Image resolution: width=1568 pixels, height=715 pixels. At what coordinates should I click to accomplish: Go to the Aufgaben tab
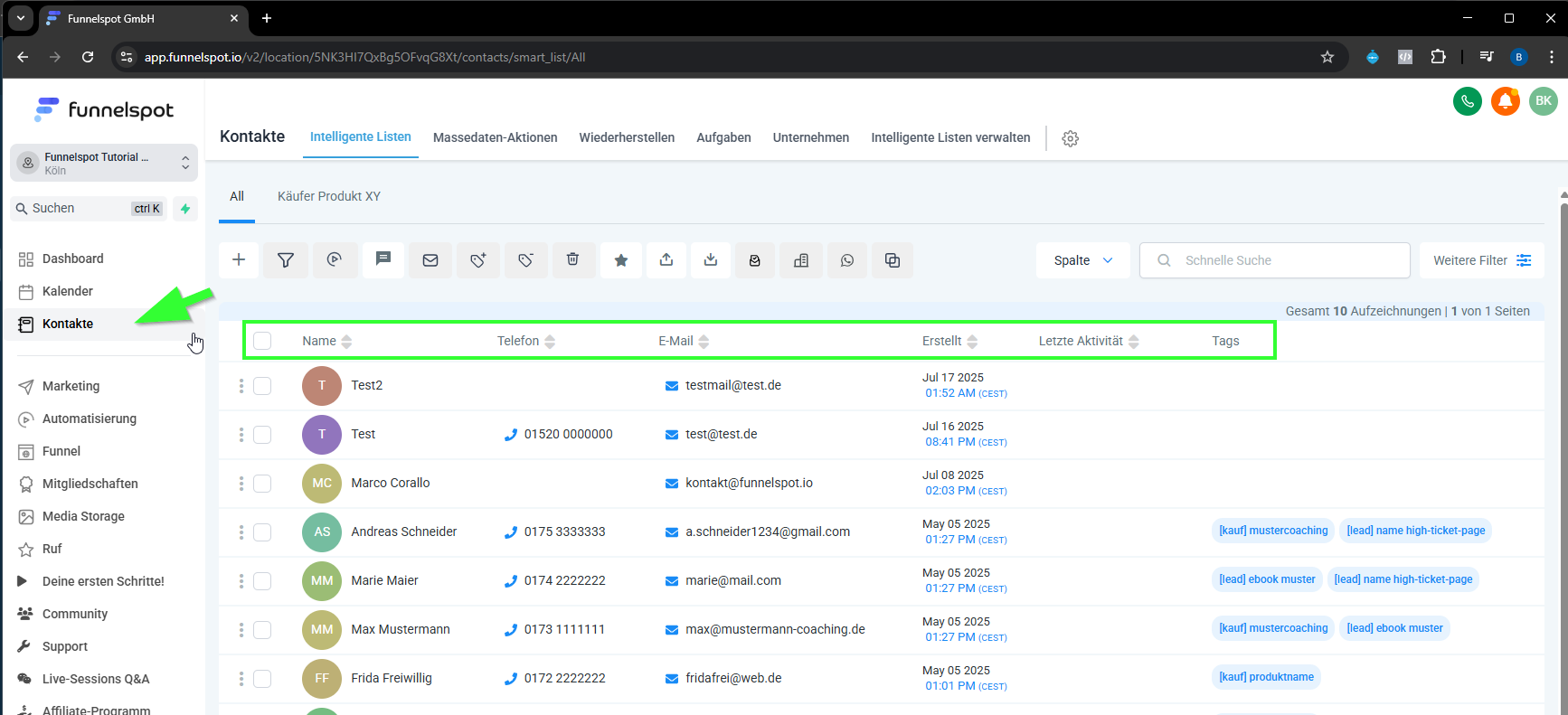[723, 137]
